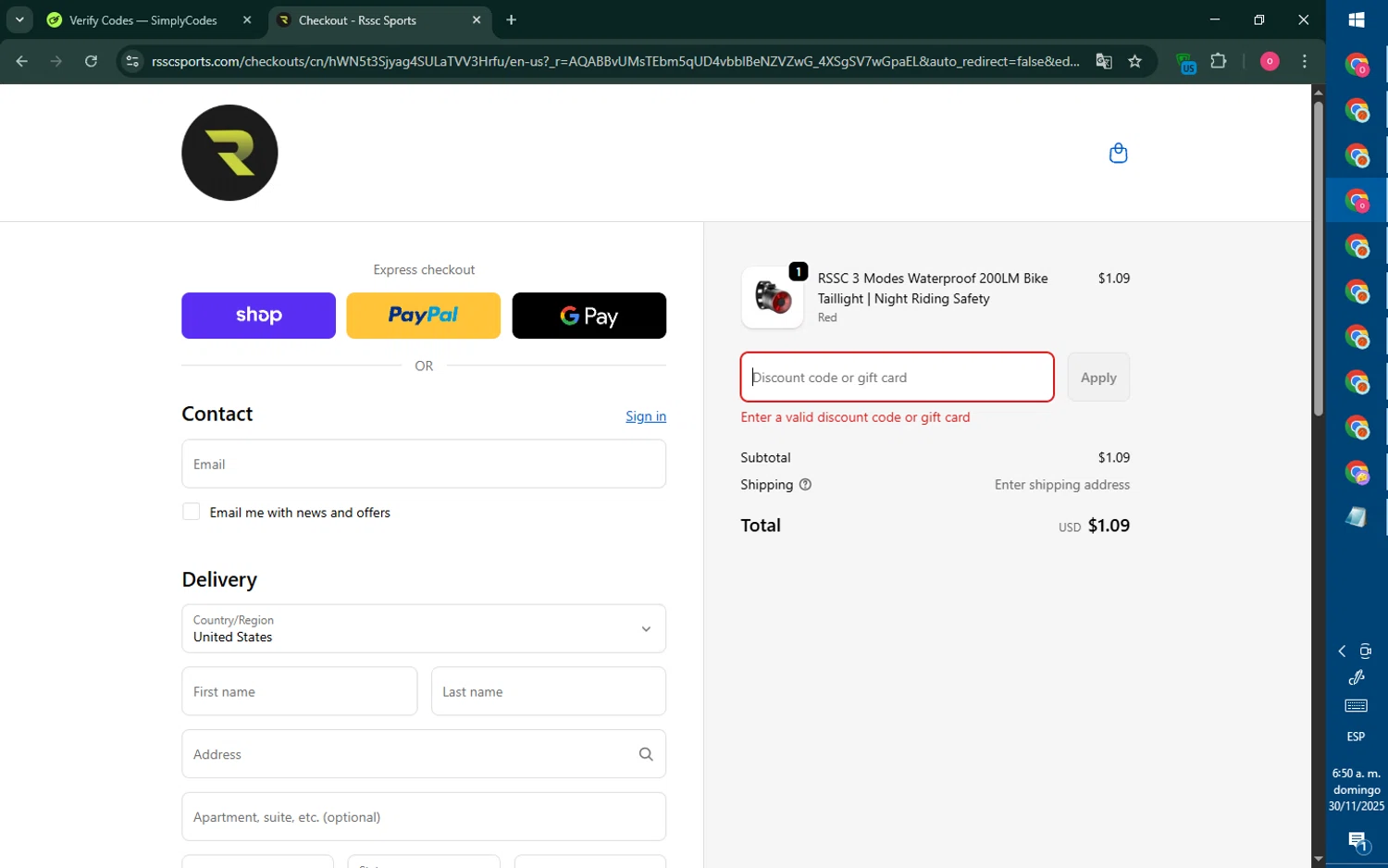This screenshot has width=1388, height=868.
Task: Click the Enter a valid discount code error
Action: tap(855, 417)
